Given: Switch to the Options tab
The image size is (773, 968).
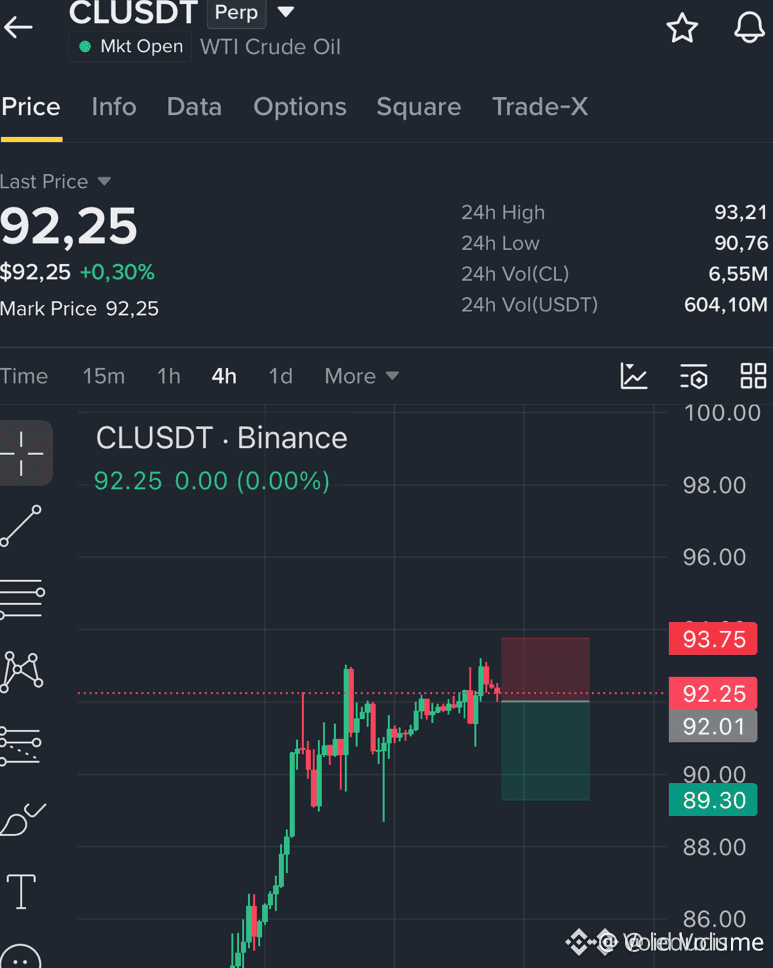Looking at the screenshot, I should pos(300,107).
